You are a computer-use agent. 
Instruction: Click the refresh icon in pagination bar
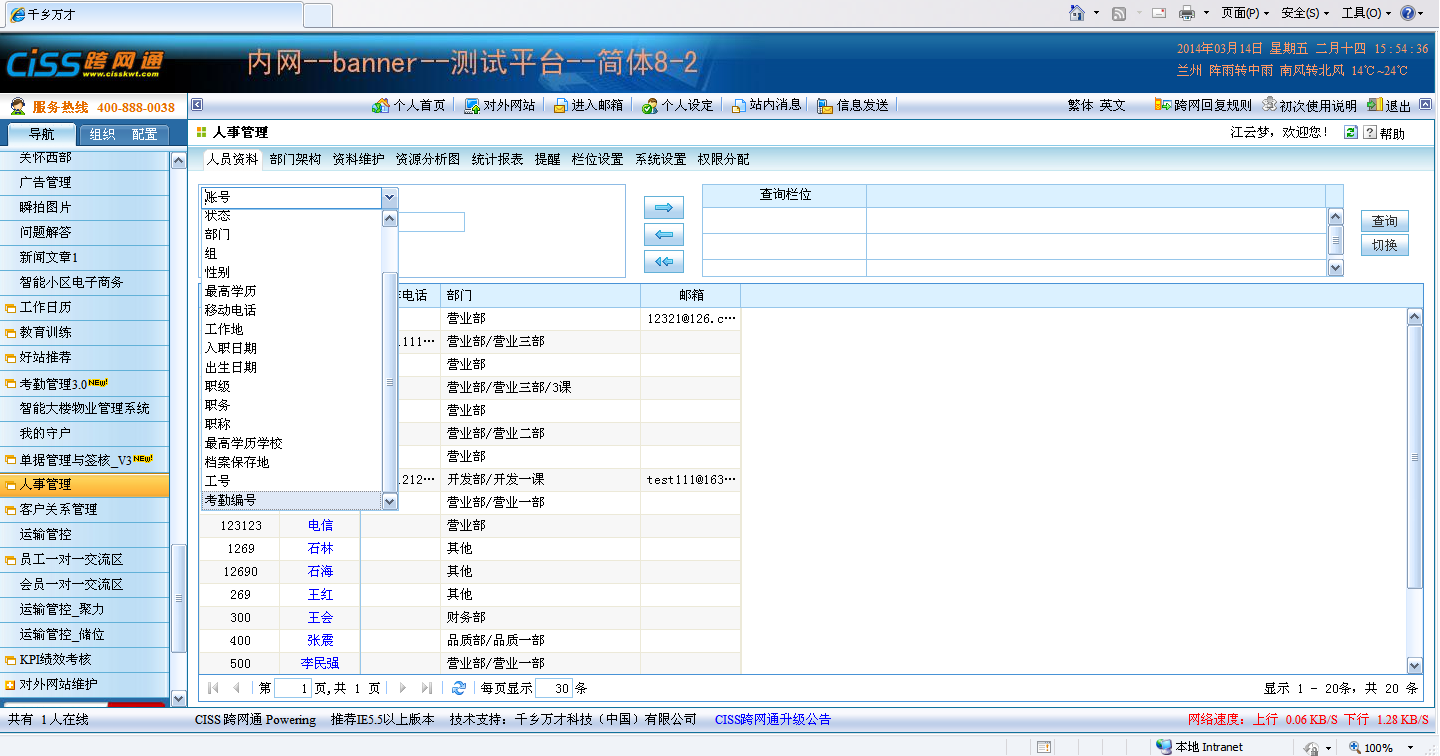[x=459, y=688]
